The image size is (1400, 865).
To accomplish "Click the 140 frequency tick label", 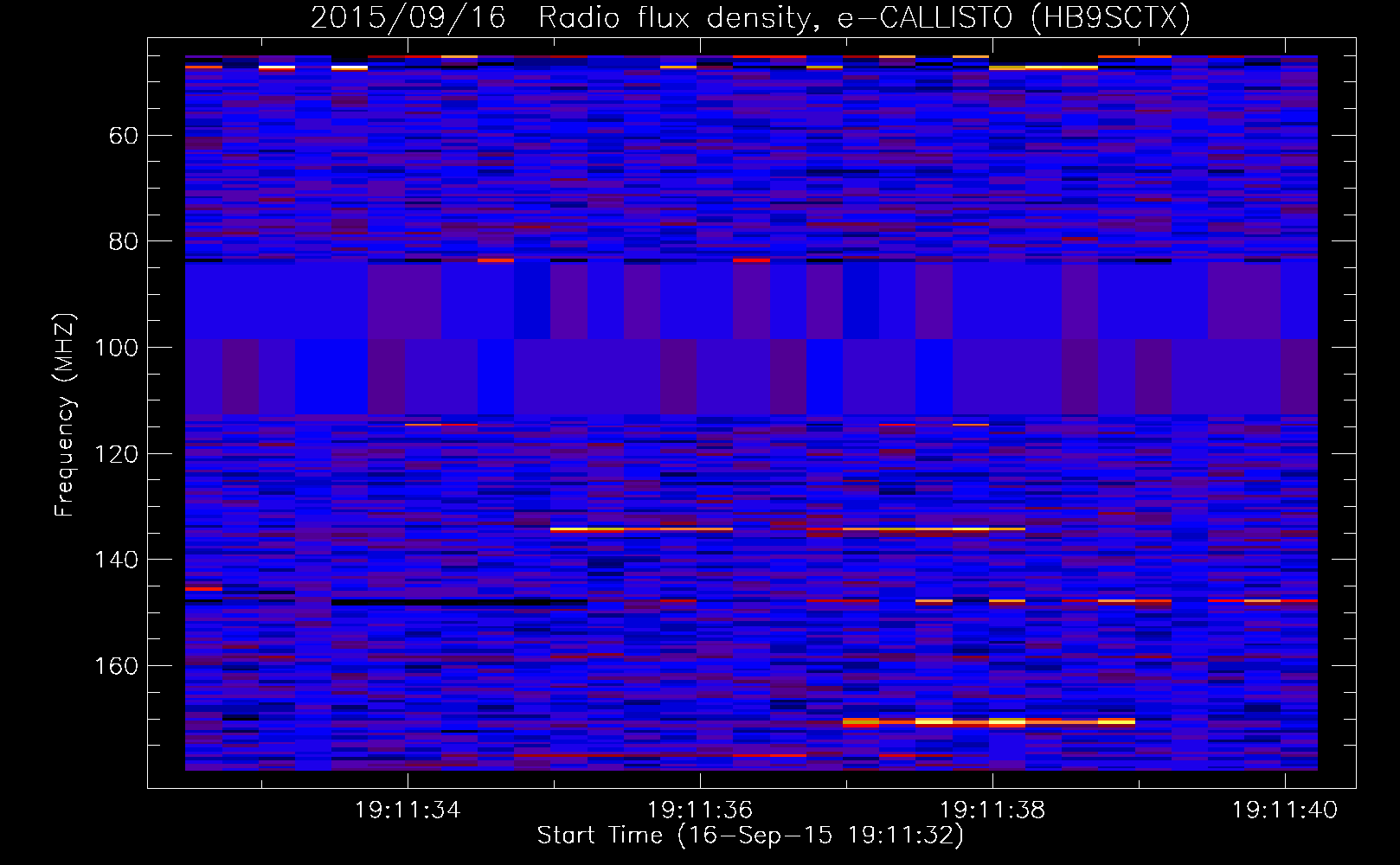I will tap(116, 560).
